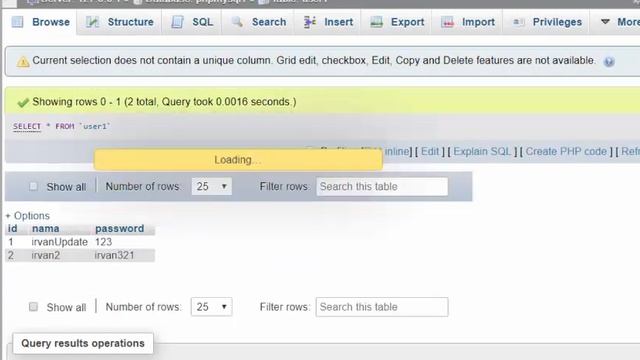This screenshot has width=640, height=360.
Task: Click the yellow warning triangle icon
Action: tap(23, 62)
